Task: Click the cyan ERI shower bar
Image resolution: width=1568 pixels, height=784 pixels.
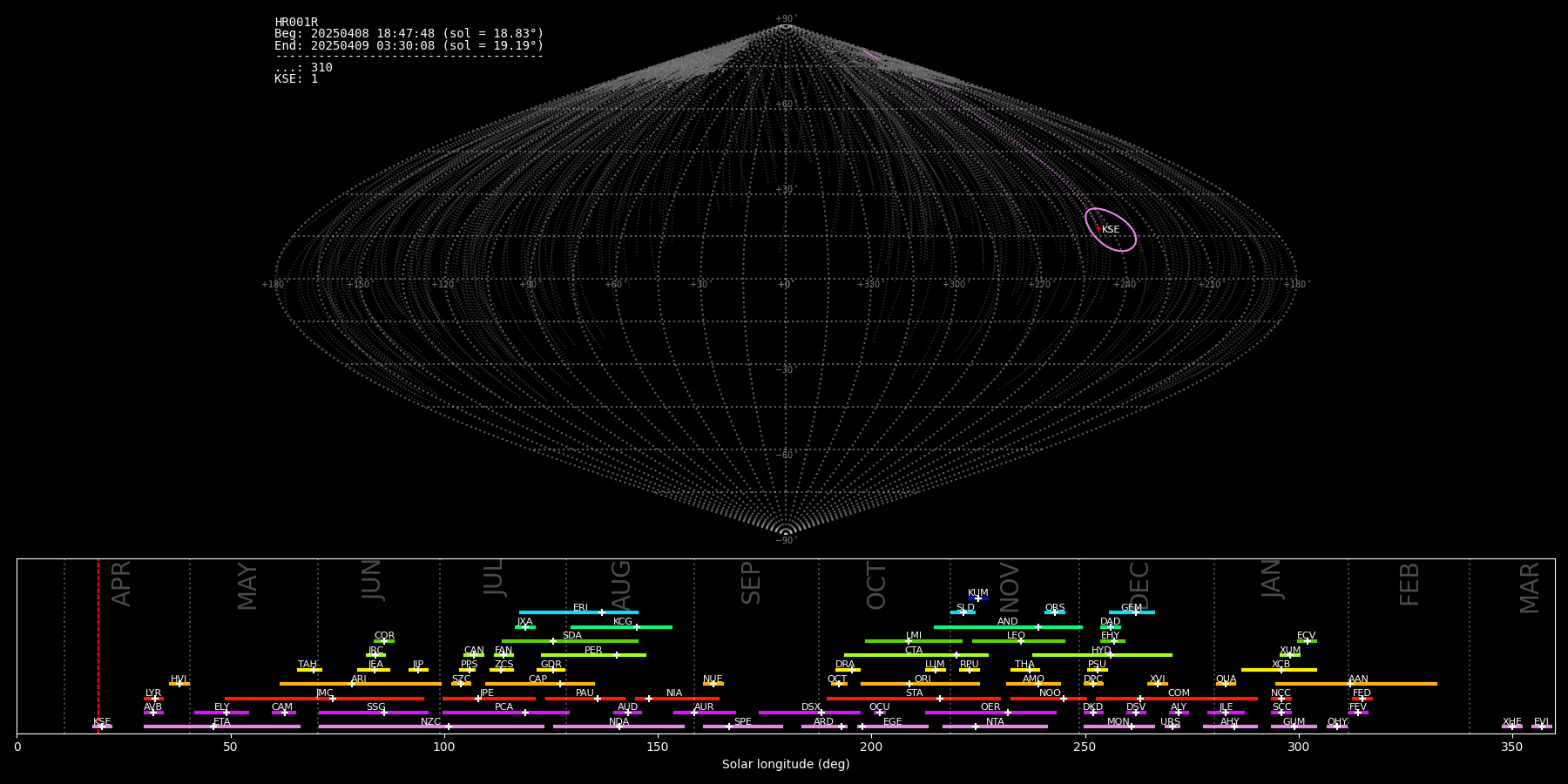Action: [x=578, y=612]
